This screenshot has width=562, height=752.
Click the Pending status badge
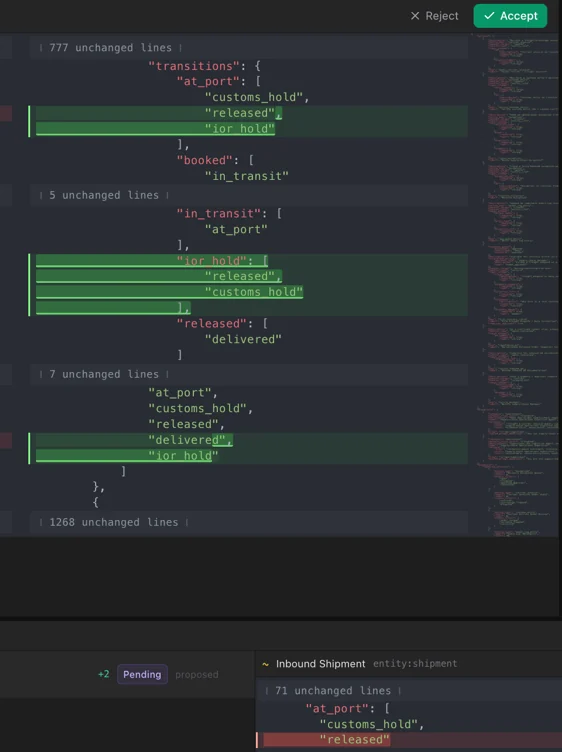[x=142, y=674]
